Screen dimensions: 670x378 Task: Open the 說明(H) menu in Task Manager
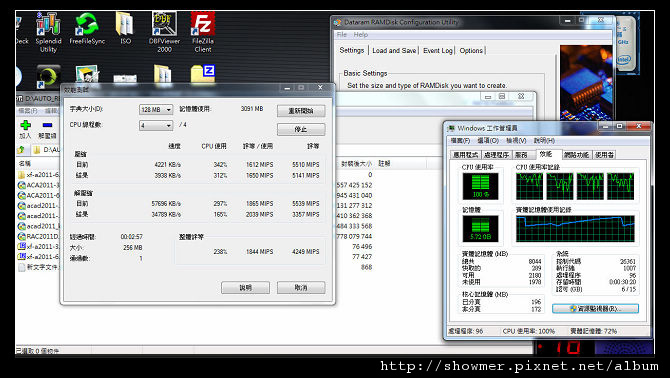point(544,141)
